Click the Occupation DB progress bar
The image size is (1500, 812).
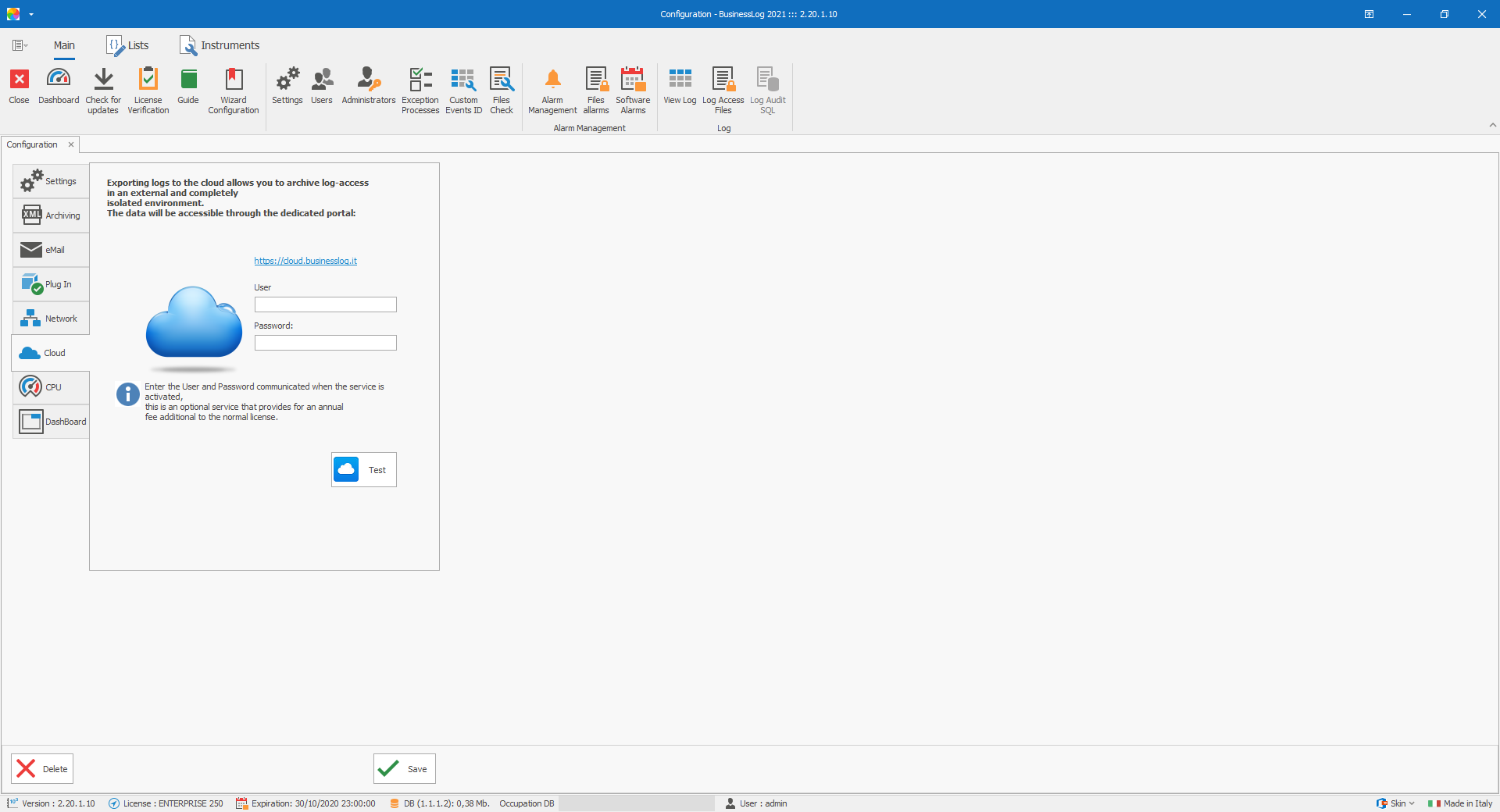click(637, 803)
